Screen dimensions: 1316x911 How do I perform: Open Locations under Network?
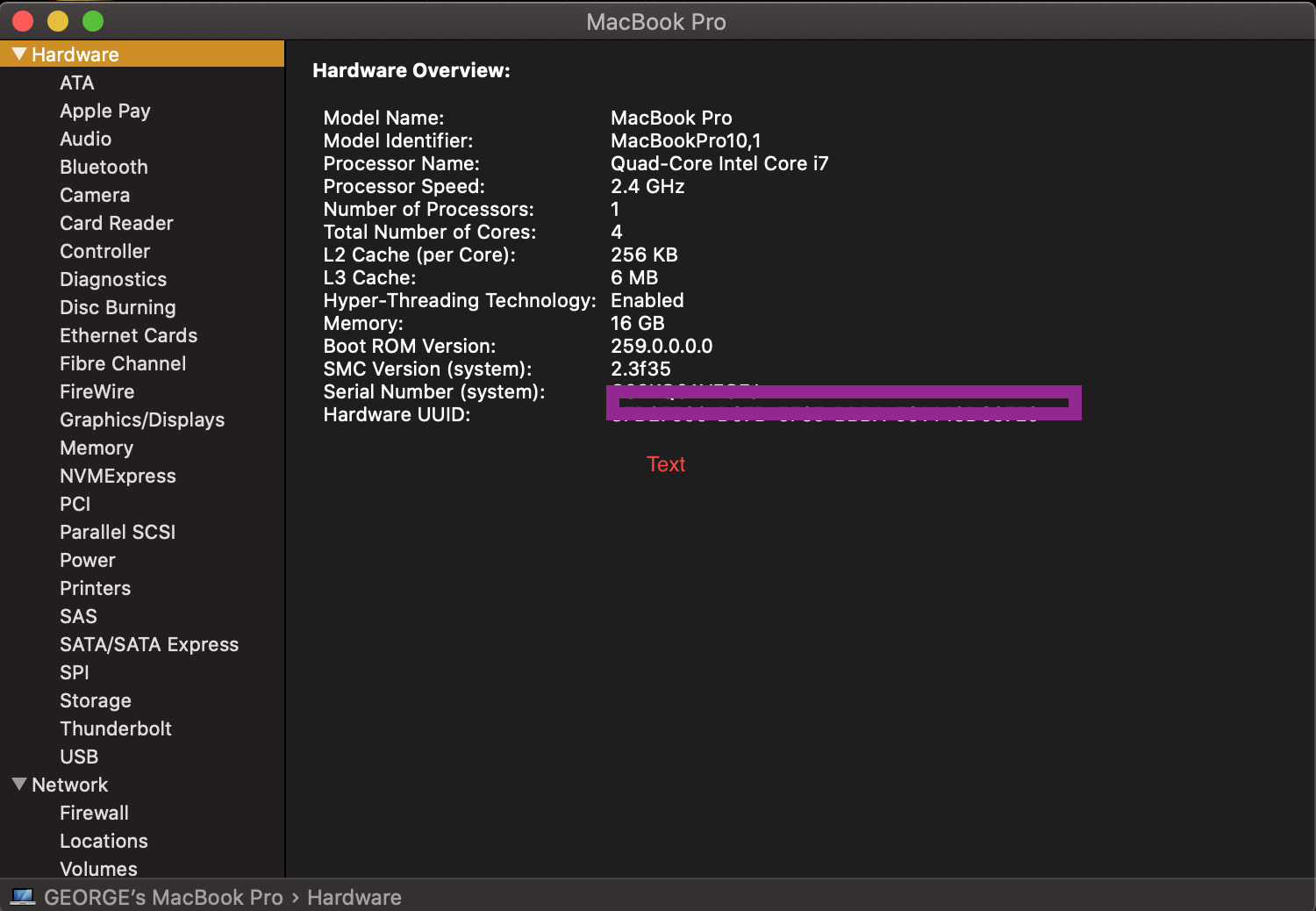pos(104,841)
